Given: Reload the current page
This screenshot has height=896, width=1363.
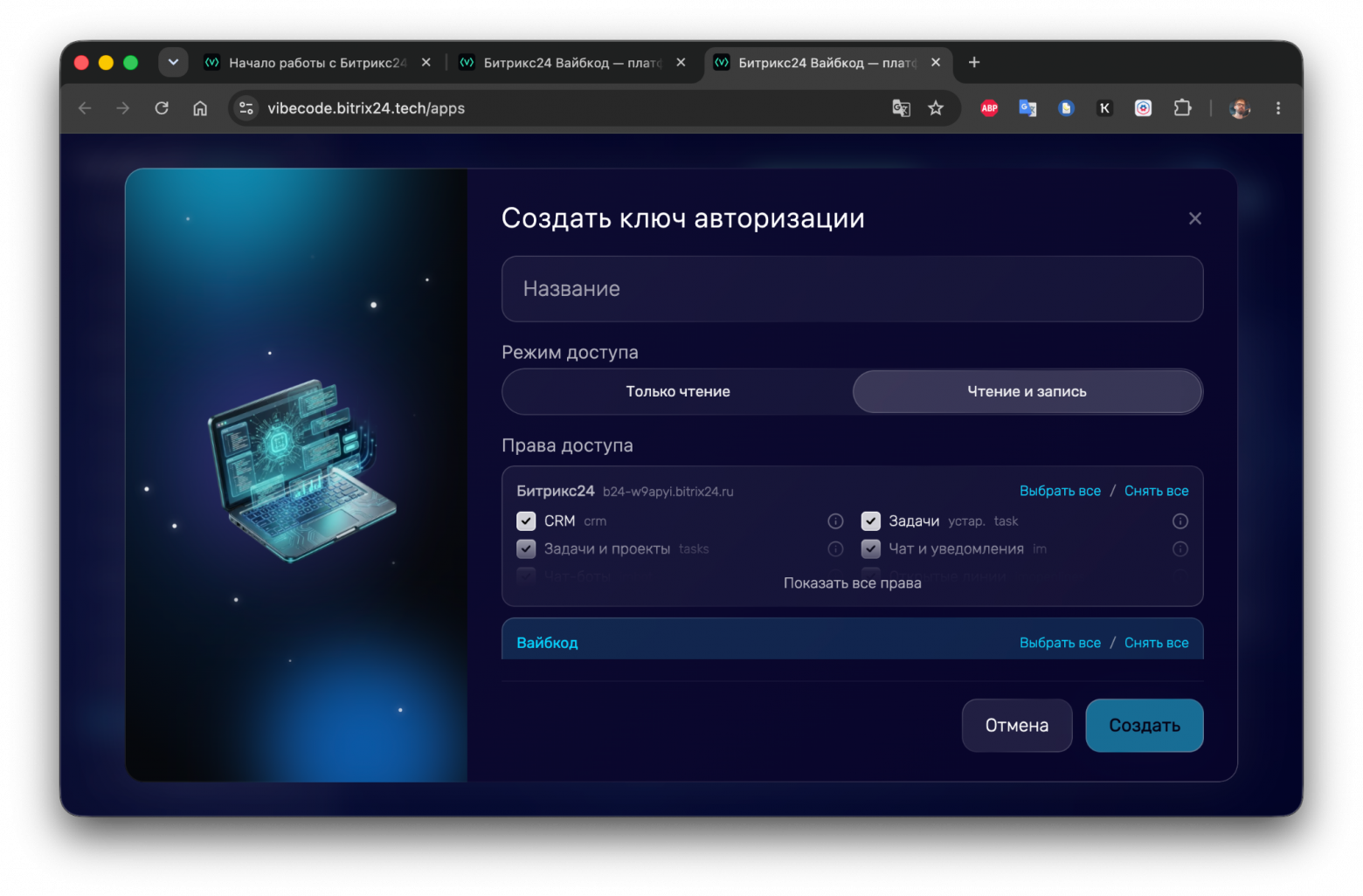Looking at the screenshot, I should (162, 108).
